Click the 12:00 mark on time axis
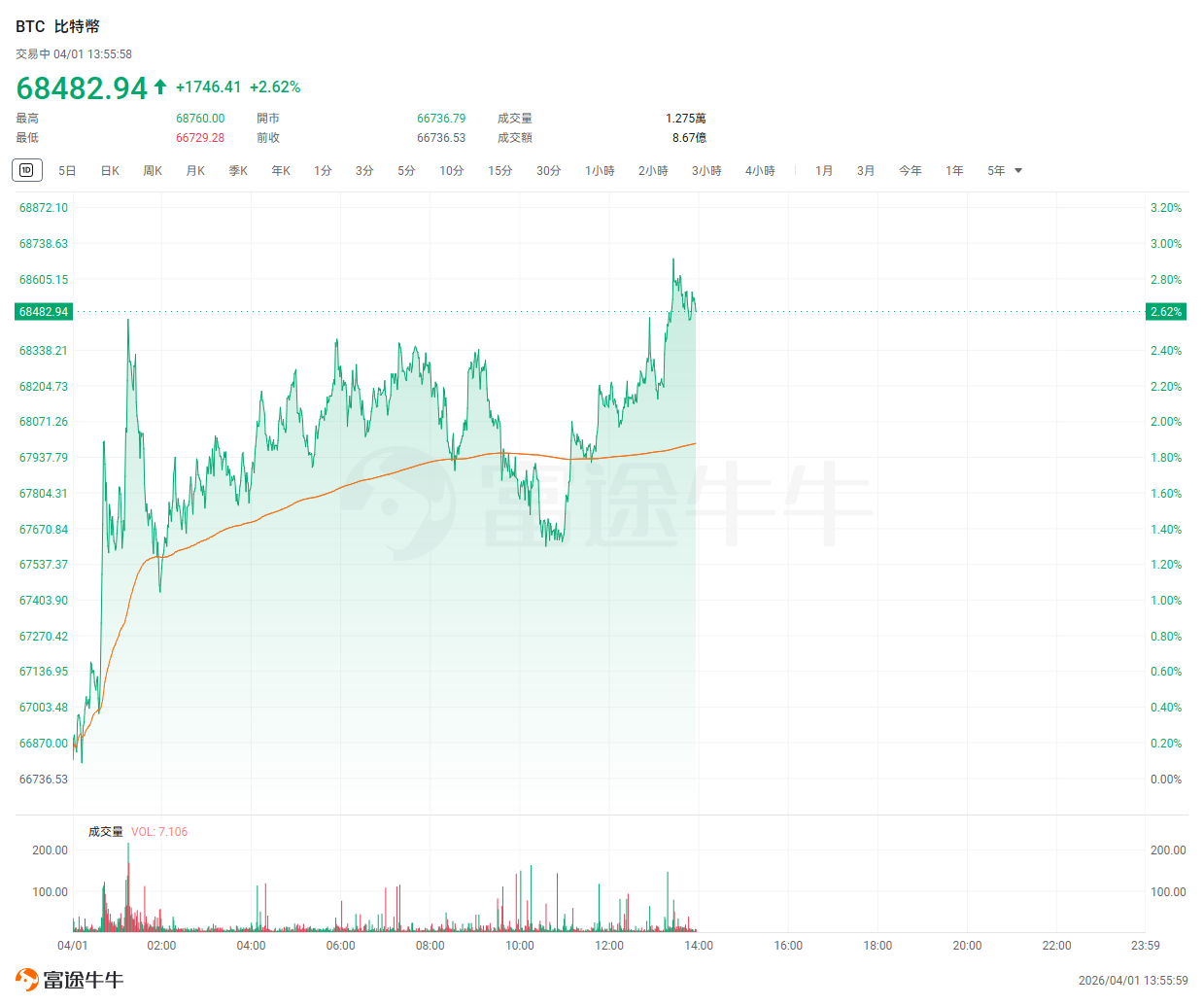 point(609,946)
